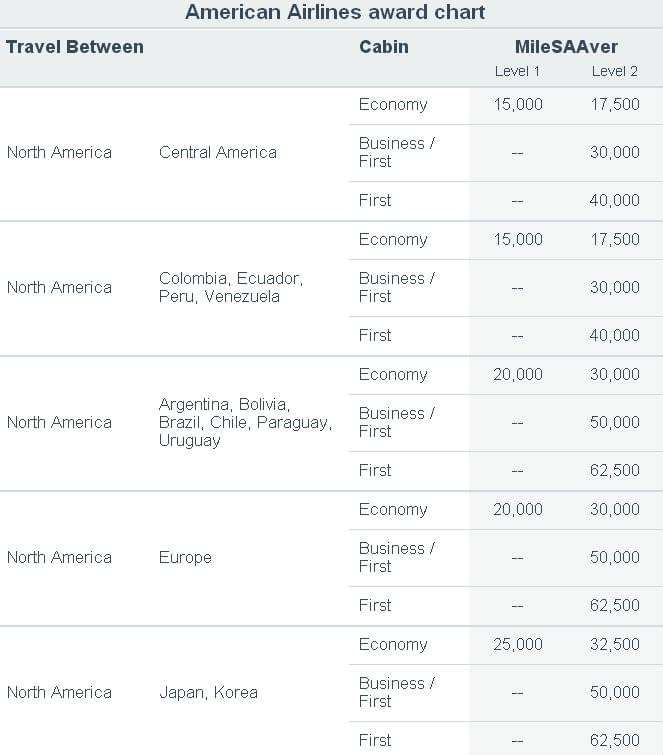Screen dimensions: 663x755
Task: Select 25,000 Economy value for Japan, Korea
Action: (x=518, y=644)
